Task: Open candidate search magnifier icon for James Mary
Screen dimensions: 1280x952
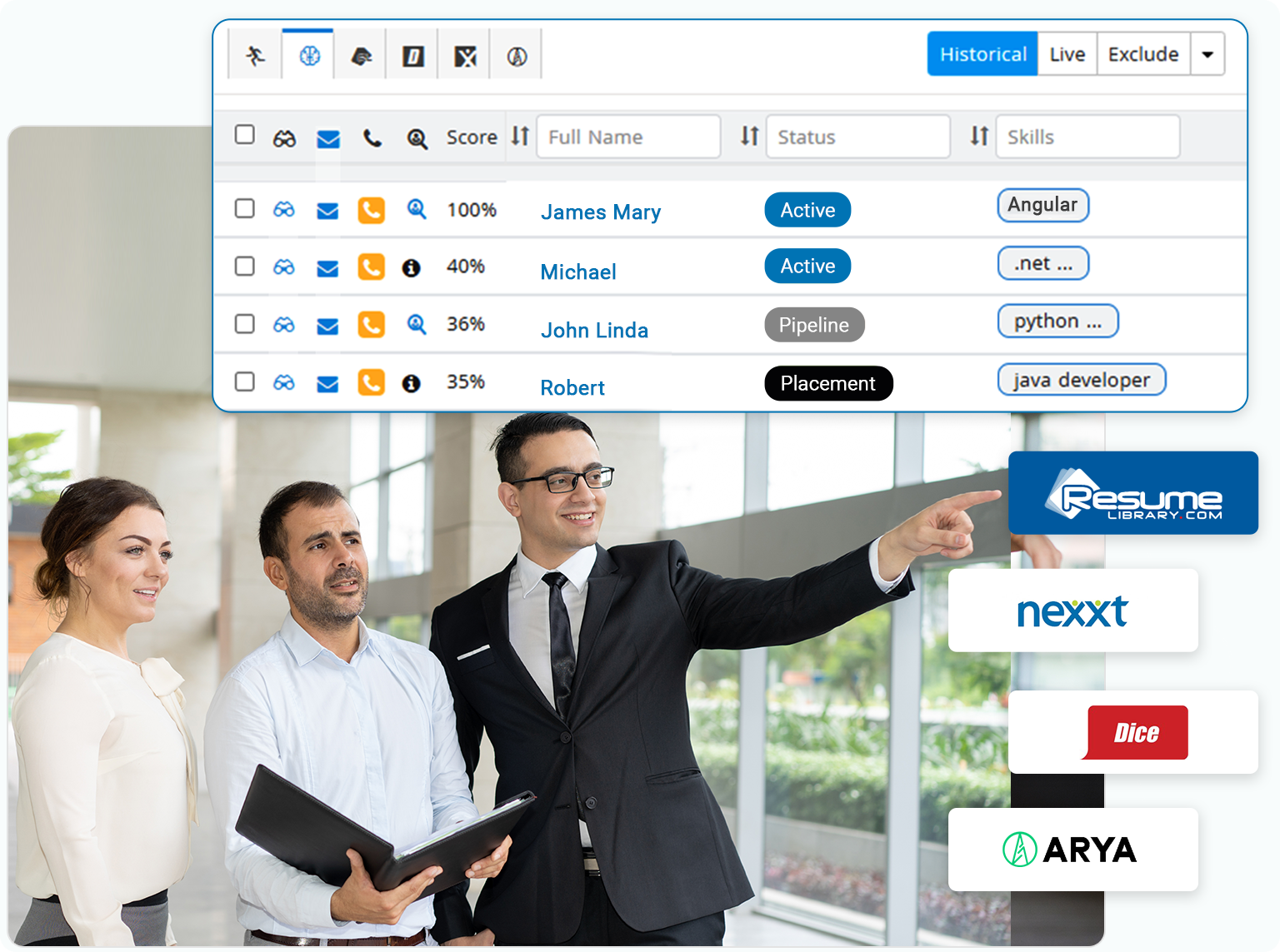Action: point(417,210)
